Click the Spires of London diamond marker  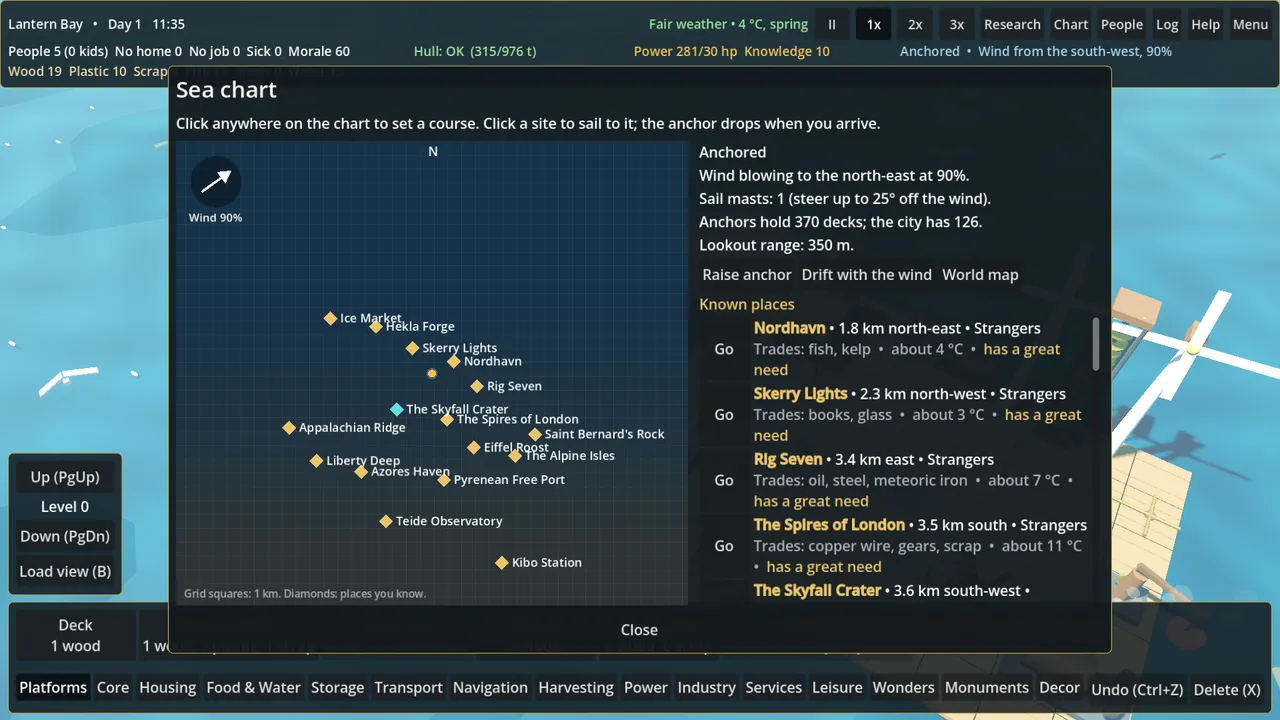click(447, 419)
